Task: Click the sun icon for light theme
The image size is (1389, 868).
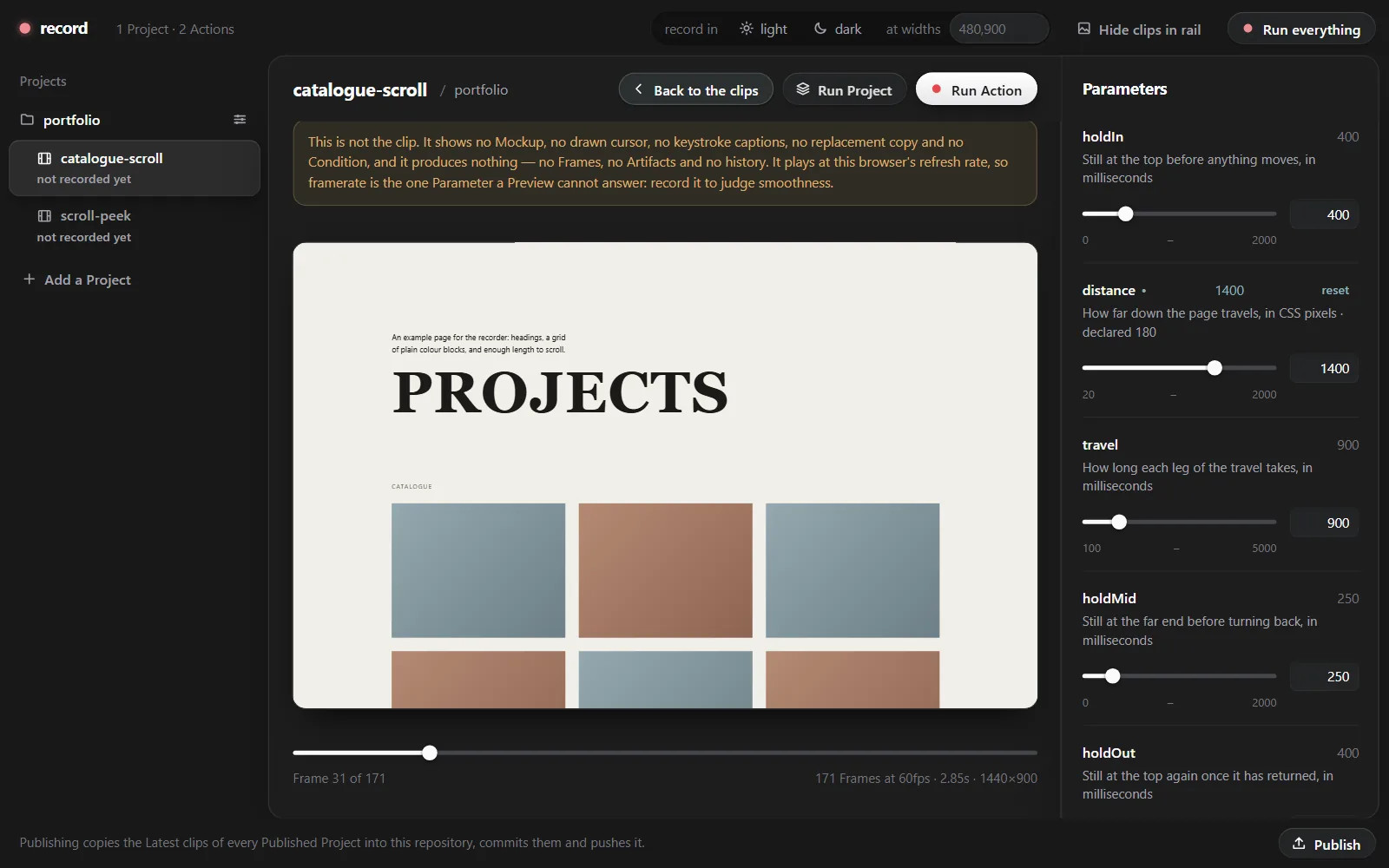Action: tap(747, 29)
